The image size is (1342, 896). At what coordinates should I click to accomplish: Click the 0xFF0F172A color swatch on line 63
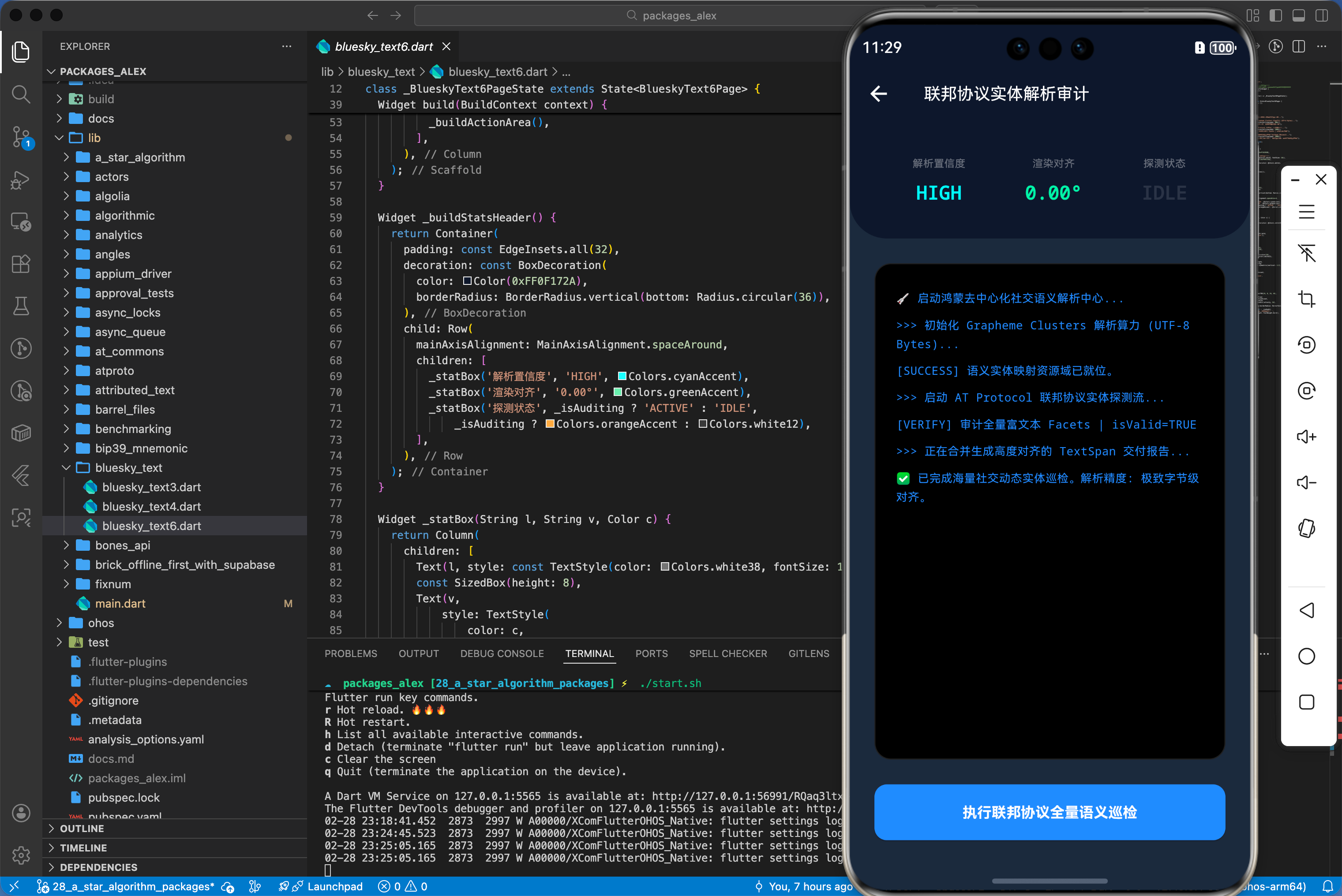467,281
